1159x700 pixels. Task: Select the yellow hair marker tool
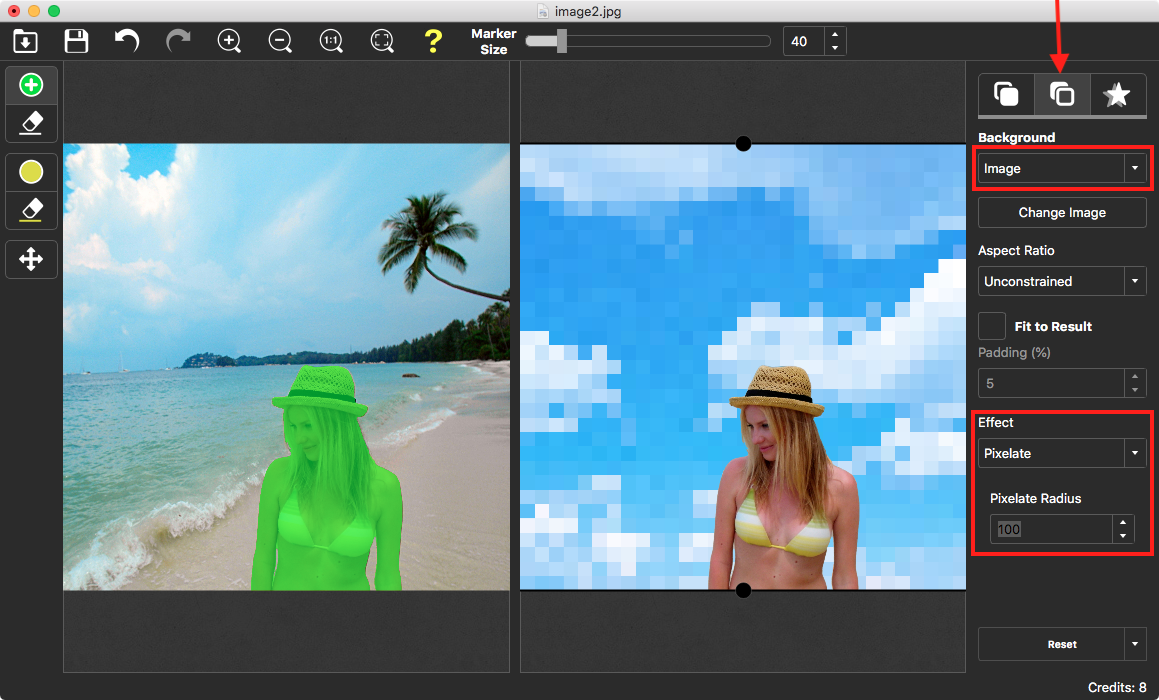point(31,173)
